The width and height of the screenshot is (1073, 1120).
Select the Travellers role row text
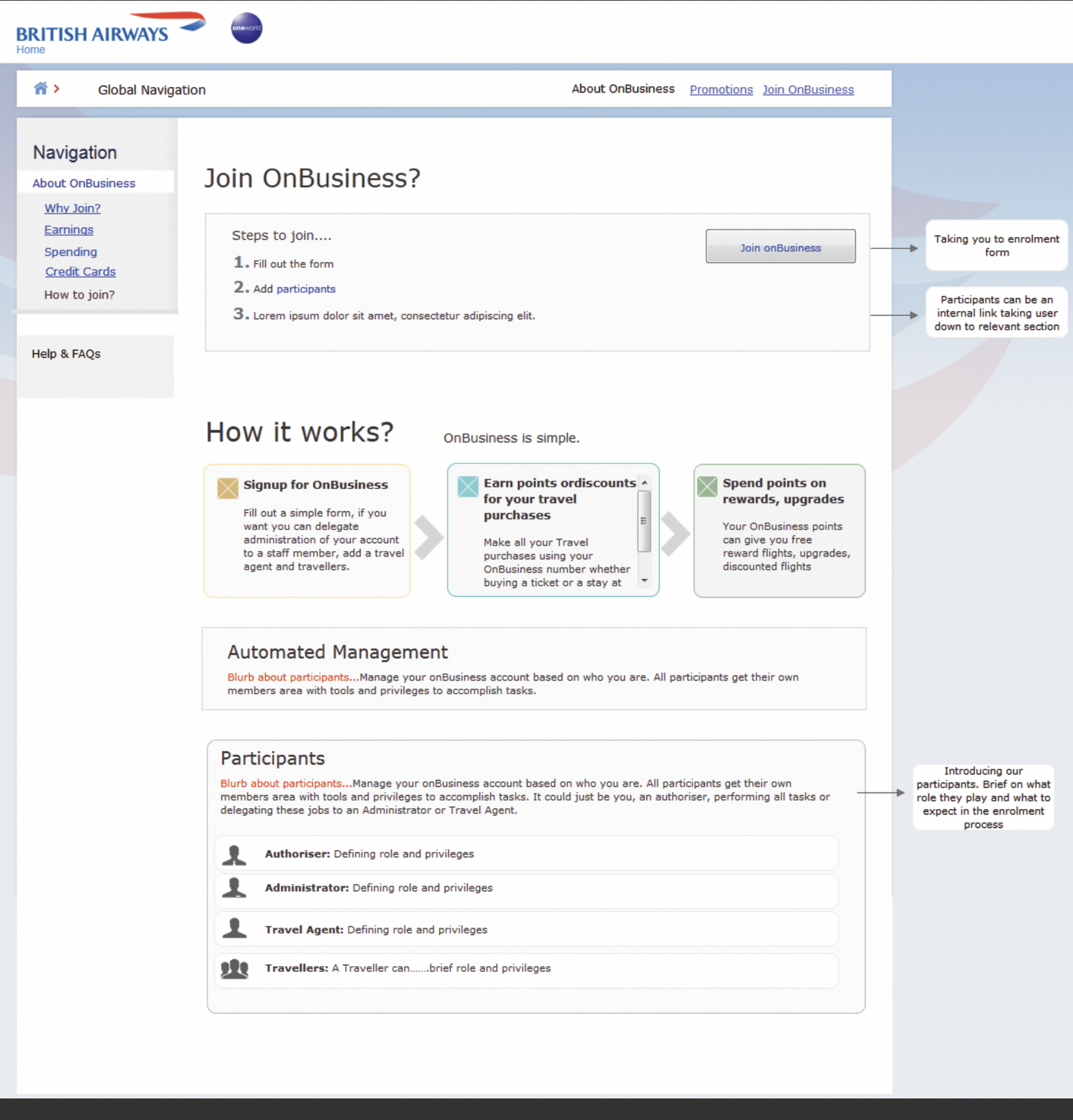pos(407,968)
